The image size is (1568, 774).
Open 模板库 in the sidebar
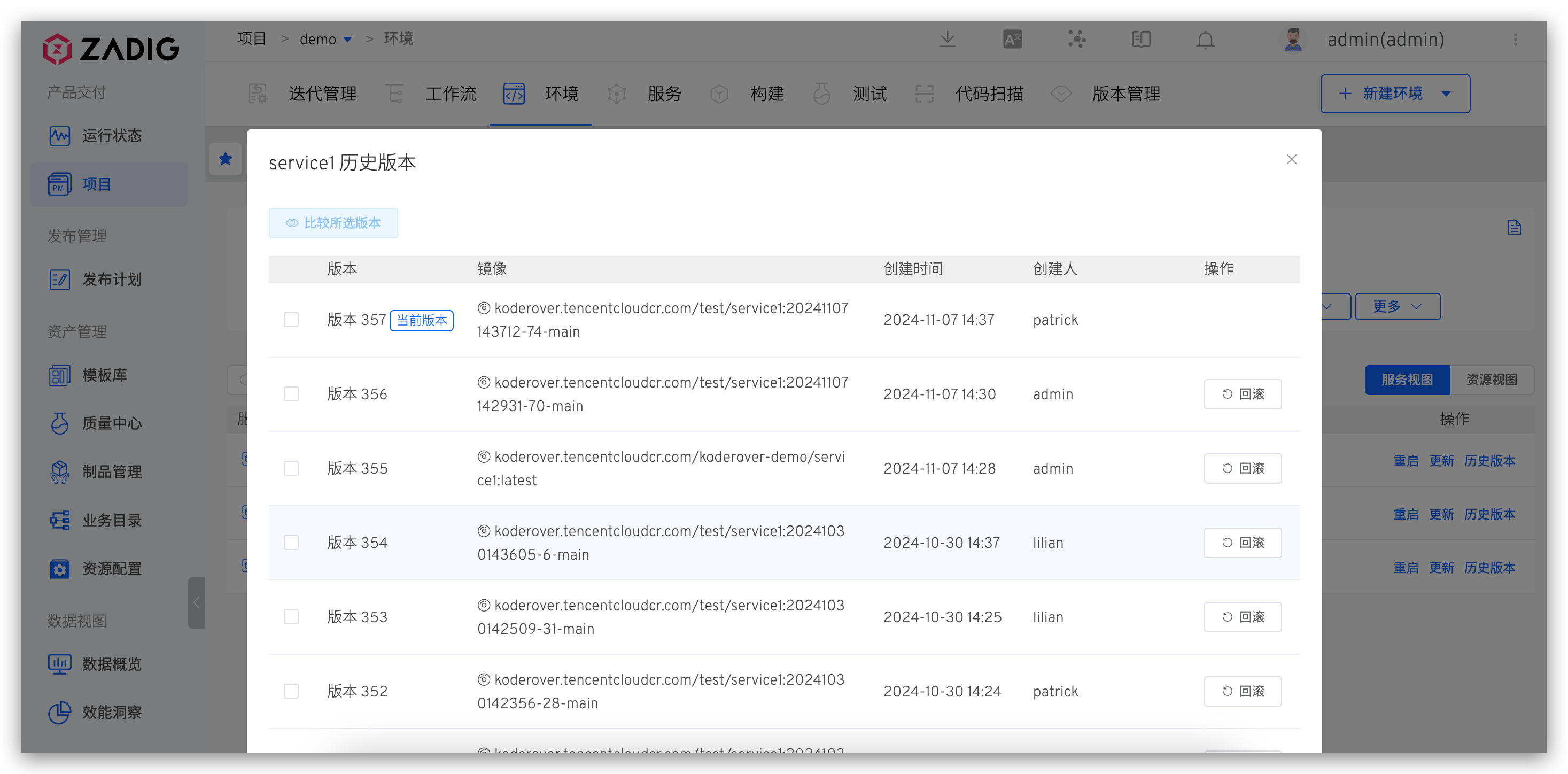click(110, 375)
